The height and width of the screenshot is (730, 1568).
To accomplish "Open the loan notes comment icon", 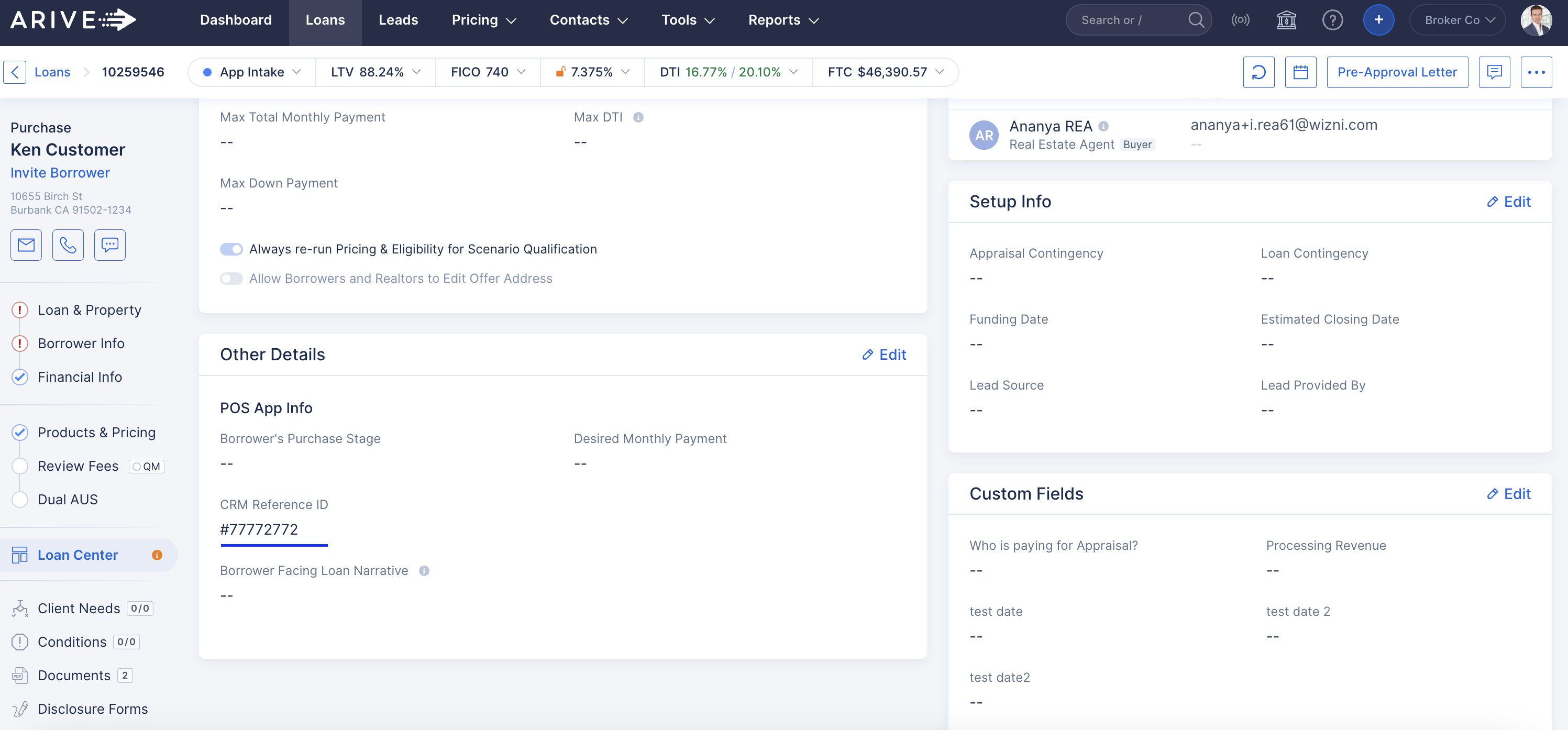I will (1494, 72).
